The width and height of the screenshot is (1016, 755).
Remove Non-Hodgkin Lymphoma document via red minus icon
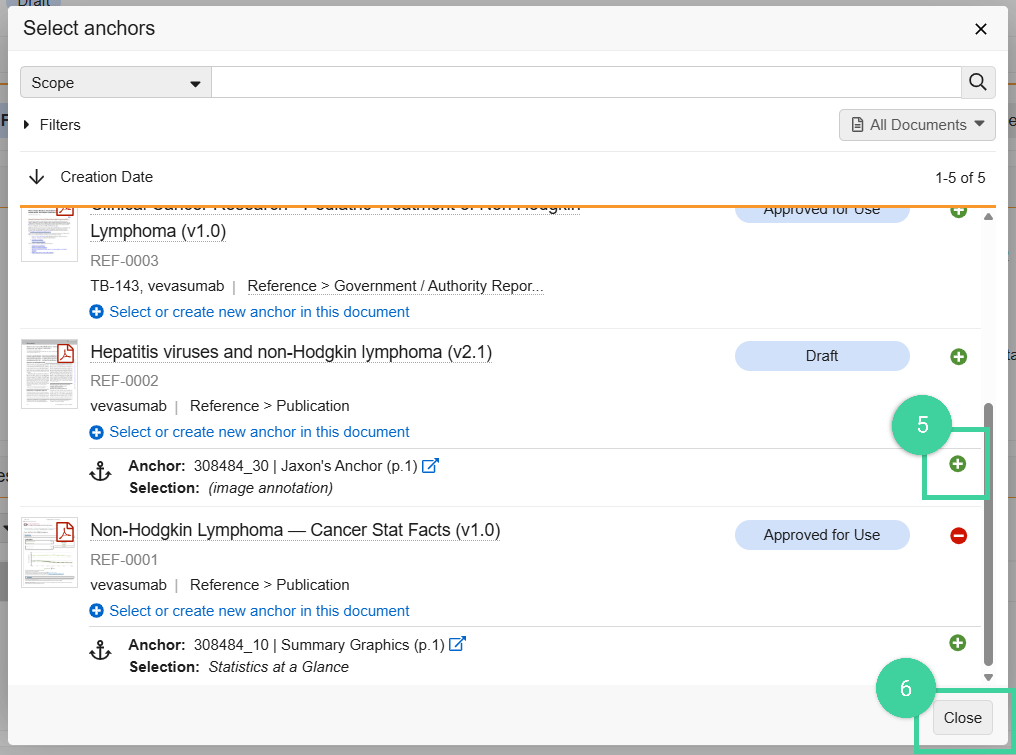point(958,535)
